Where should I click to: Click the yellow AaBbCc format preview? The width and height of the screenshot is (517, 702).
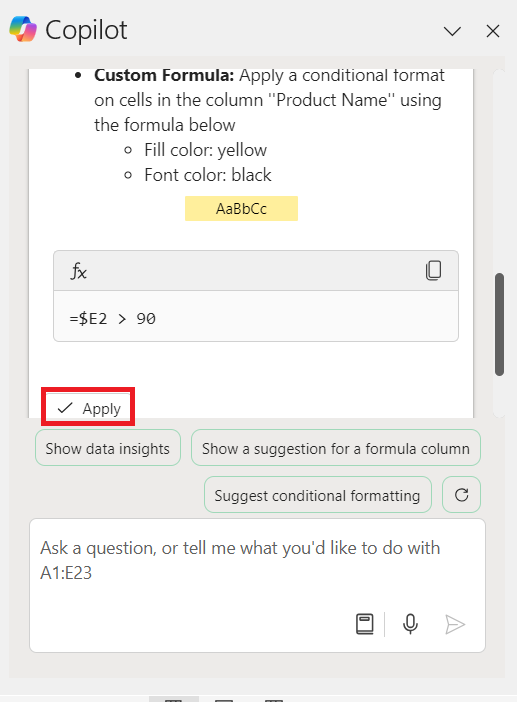(x=241, y=209)
